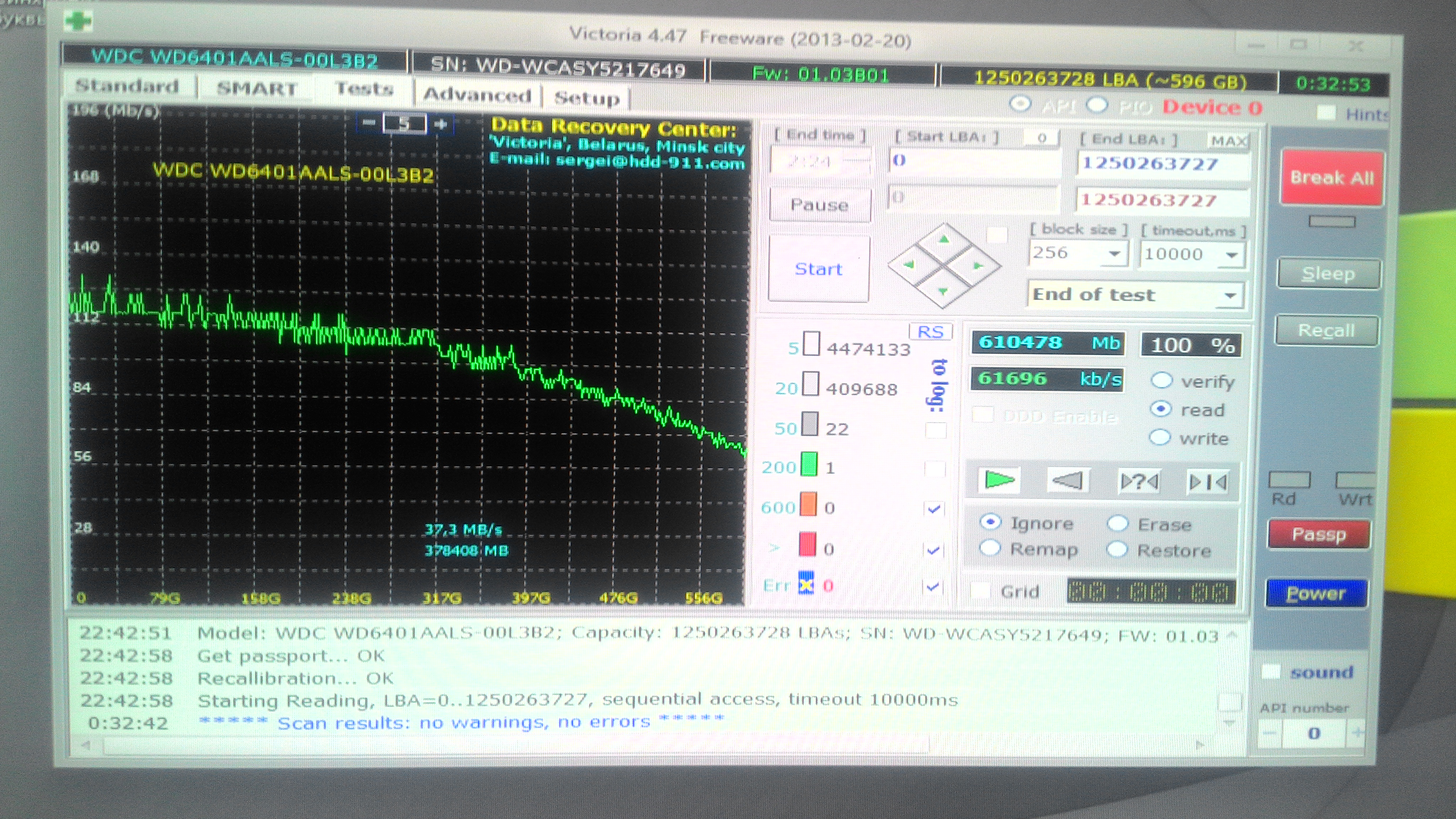This screenshot has width=1456, height=819.
Task: Click the butterfly scan mode icon
Action: coord(1208,482)
